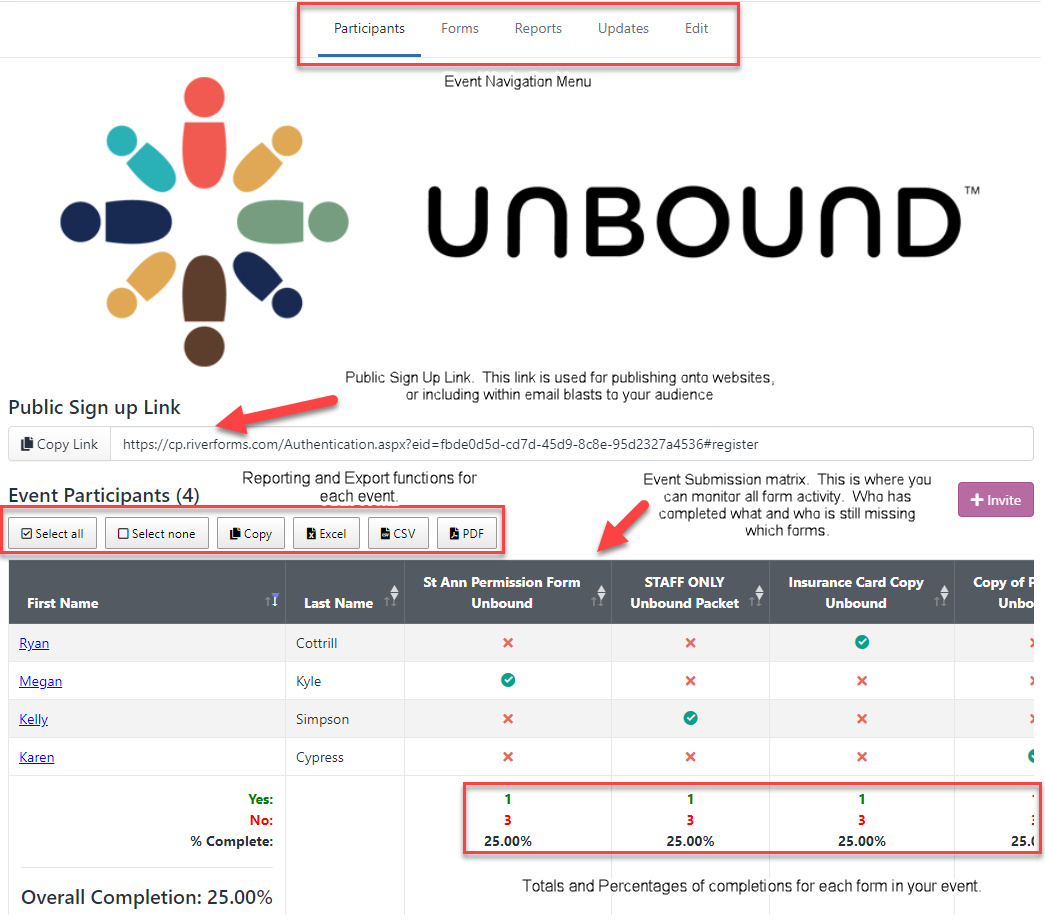Export participants as PDF
The width and height of the screenshot is (1045, 920).
coord(467,534)
